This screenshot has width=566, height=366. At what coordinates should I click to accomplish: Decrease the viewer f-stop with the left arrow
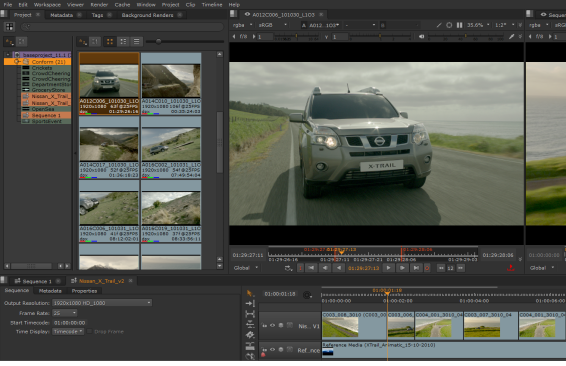coord(234,36)
